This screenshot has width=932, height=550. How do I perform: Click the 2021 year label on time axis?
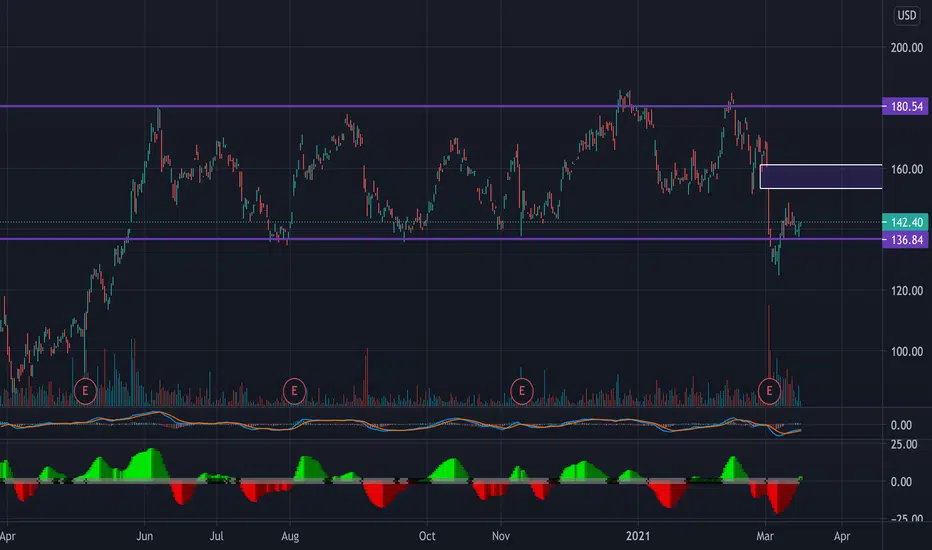[638, 536]
